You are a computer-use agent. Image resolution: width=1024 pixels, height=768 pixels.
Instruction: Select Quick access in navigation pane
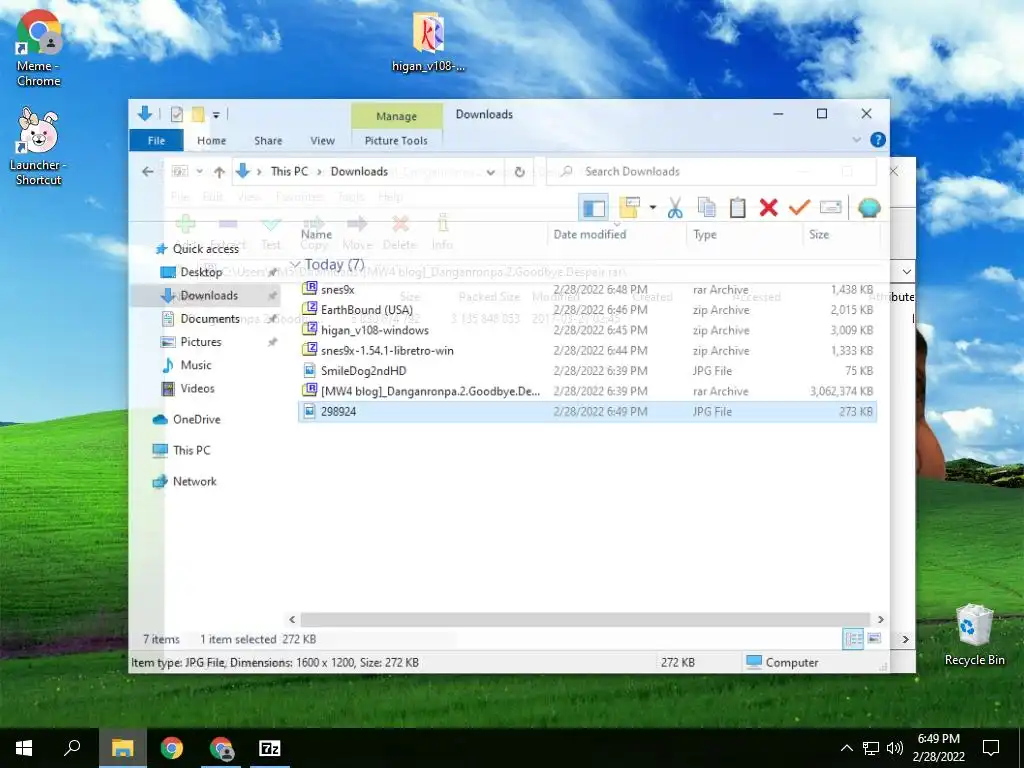click(x=206, y=249)
